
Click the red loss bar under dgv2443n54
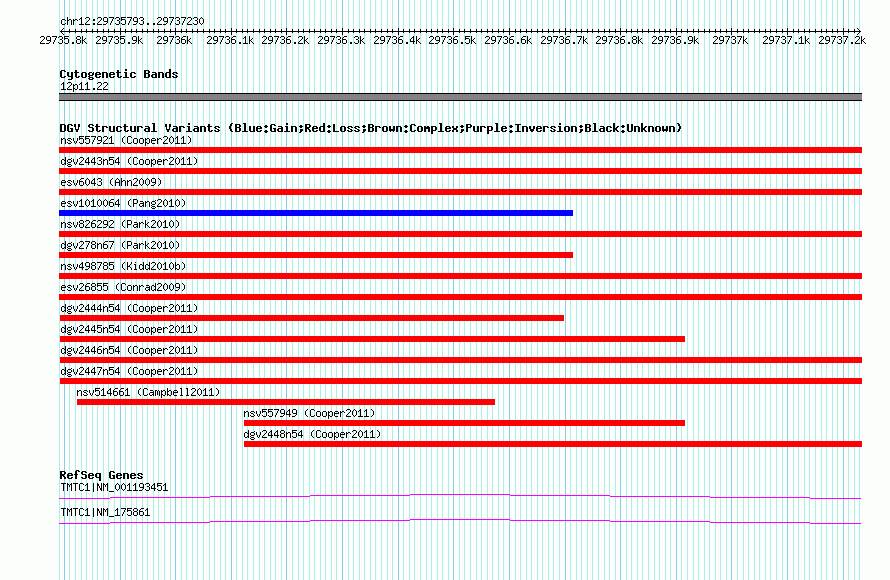point(460,171)
